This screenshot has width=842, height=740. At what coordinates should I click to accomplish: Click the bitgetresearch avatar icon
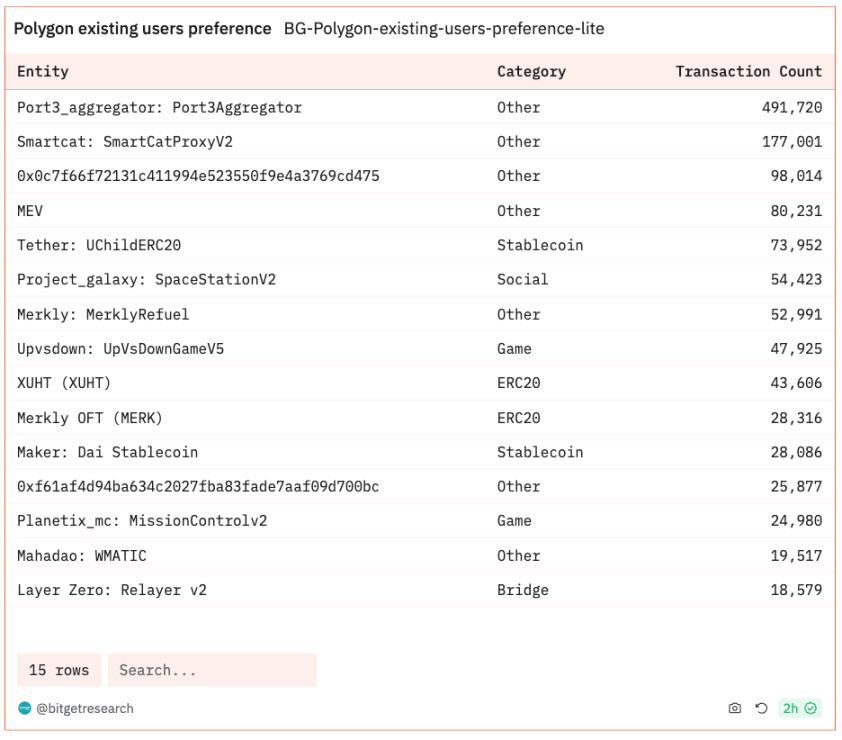pos(24,708)
